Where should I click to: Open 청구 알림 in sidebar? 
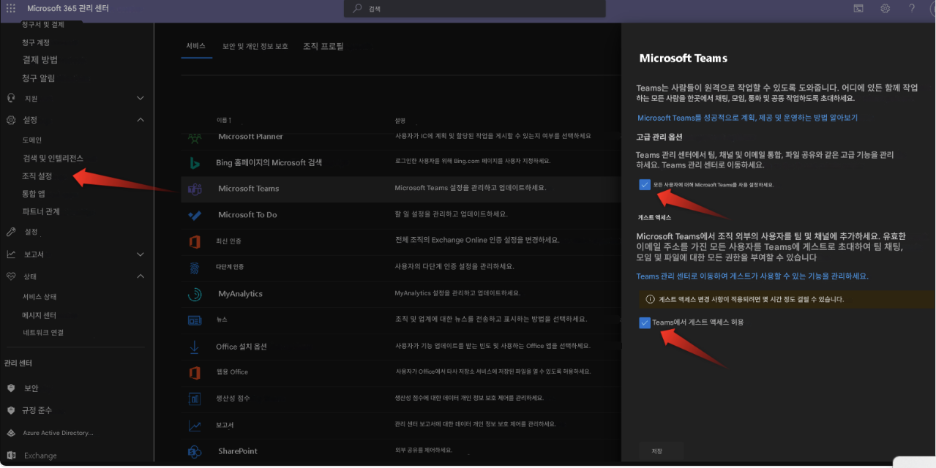click(38, 78)
